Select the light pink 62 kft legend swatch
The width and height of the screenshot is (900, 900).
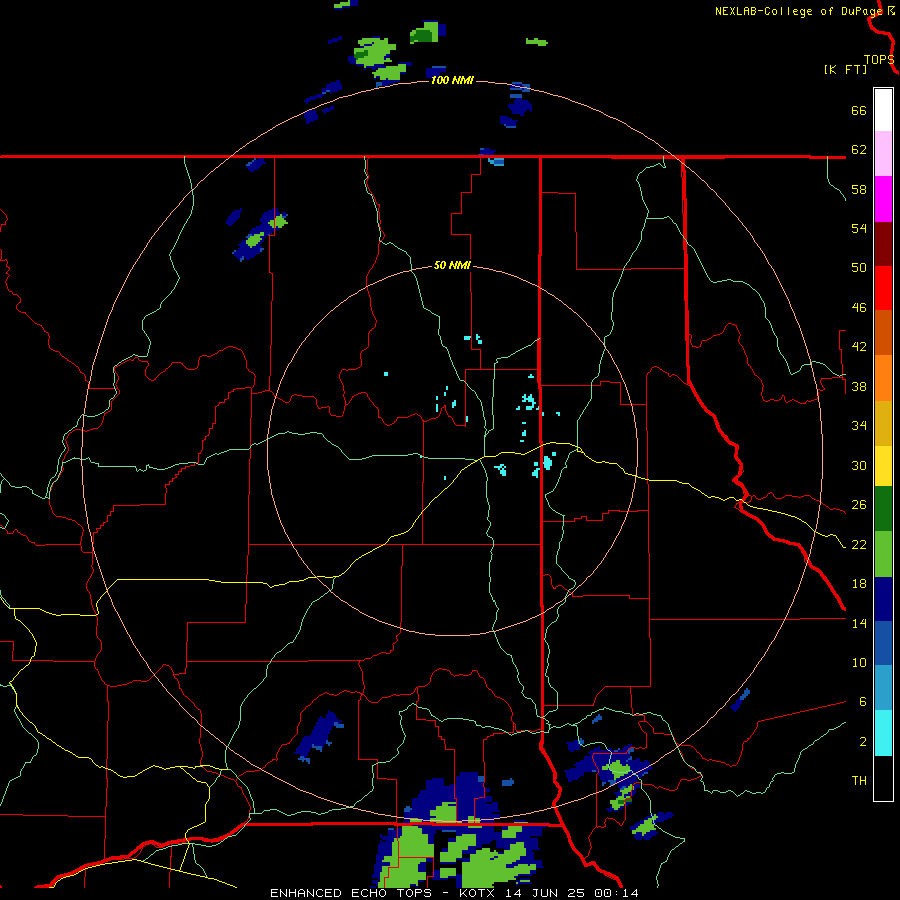tap(883, 154)
